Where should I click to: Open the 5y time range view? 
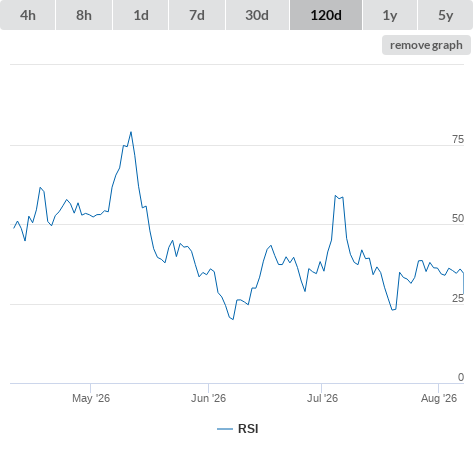(x=445, y=15)
